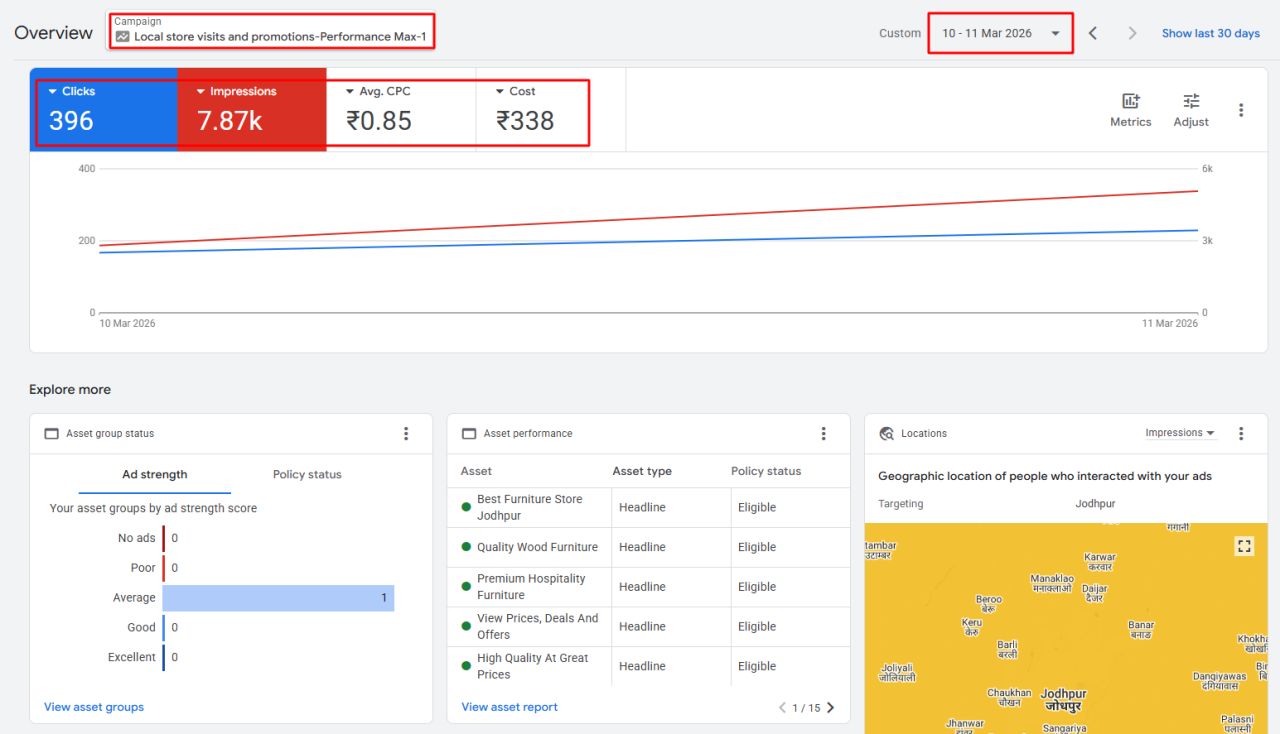Image resolution: width=1280 pixels, height=734 pixels.
Task: Click Jodhpur label on the map
Action: [1063, 694]
